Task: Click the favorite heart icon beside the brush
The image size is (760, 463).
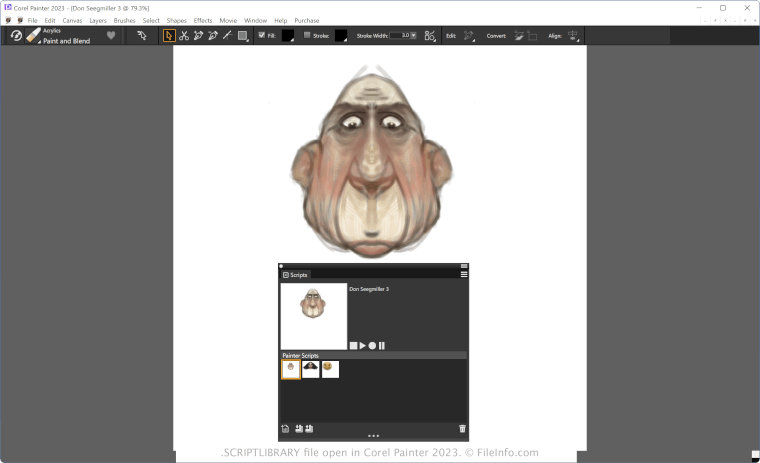Action: [x=111, y=35]
